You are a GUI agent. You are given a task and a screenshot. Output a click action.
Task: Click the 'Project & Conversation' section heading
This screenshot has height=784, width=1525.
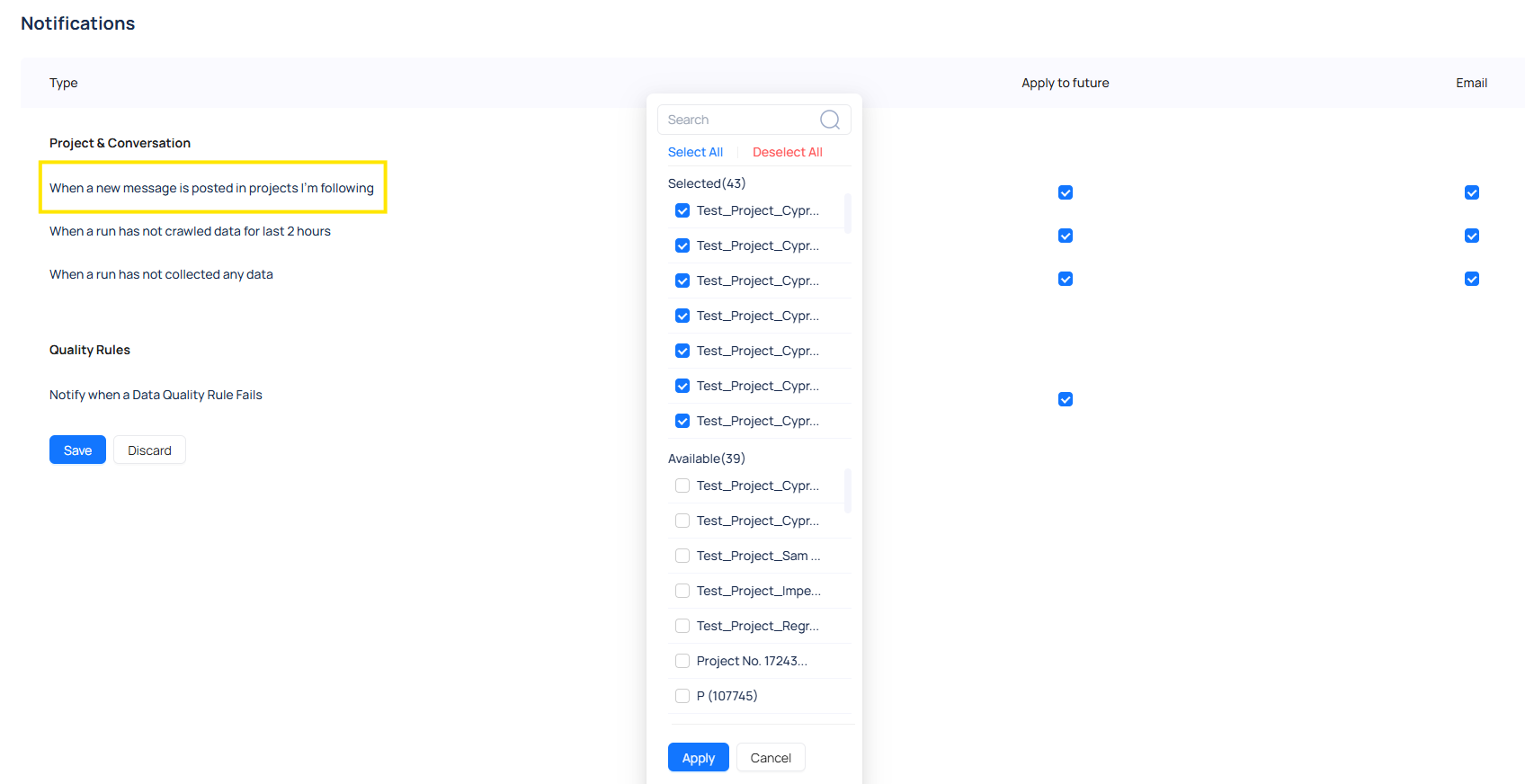(120, 143)
